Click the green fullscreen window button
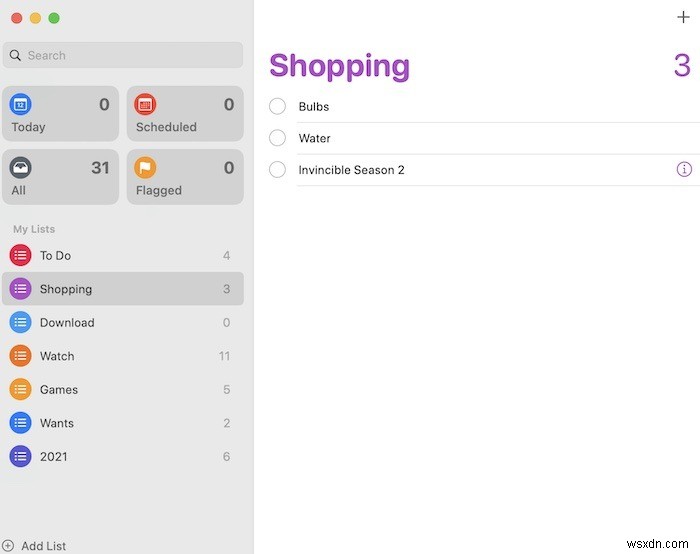 54,18
